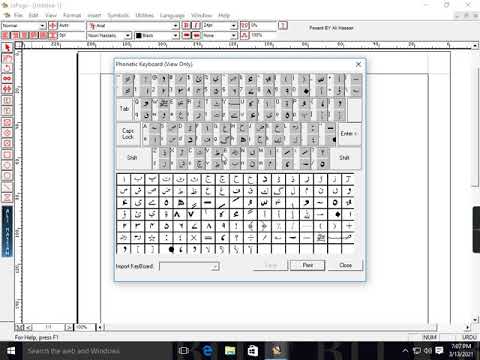Click the Caps Lock key on keyboard
The image size is (480, 360).
(128, 134)
